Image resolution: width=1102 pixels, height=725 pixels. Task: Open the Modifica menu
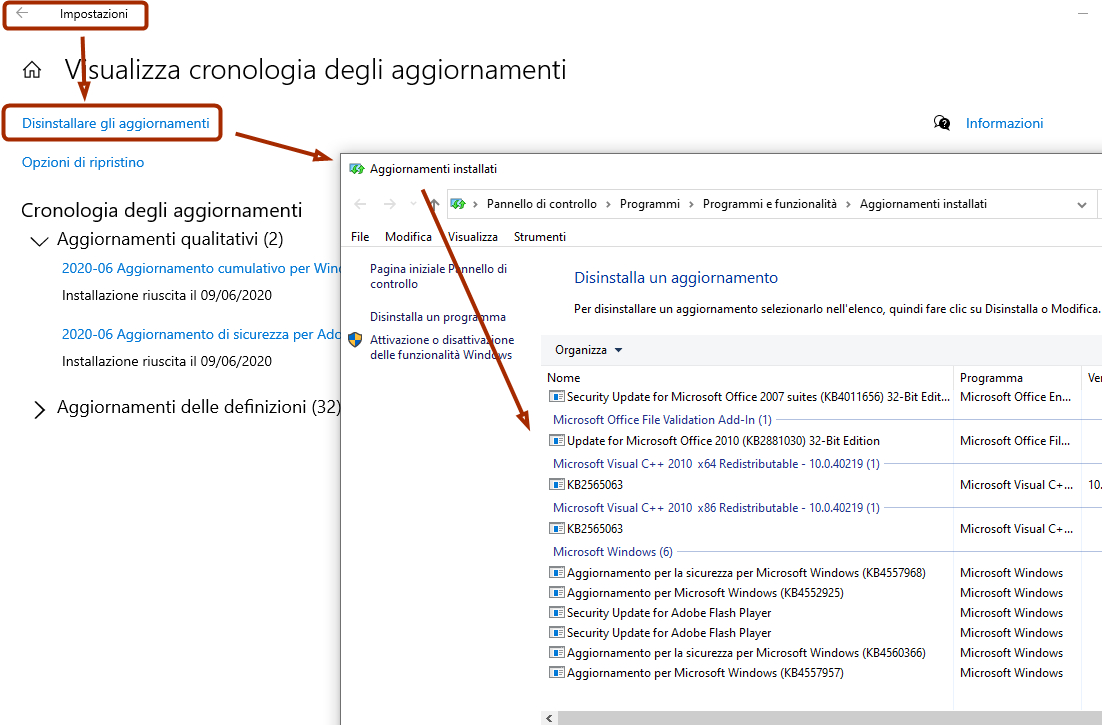(x=408, y=237)
